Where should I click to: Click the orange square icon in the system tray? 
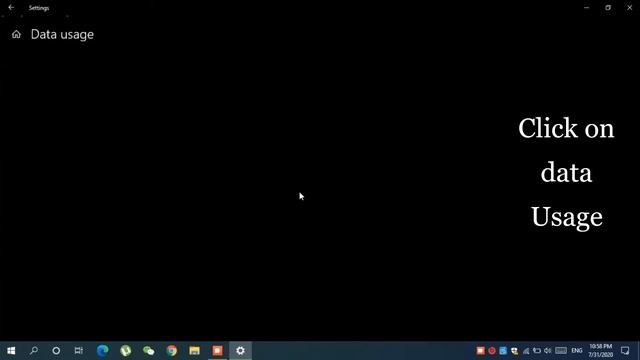click(480, 351)
